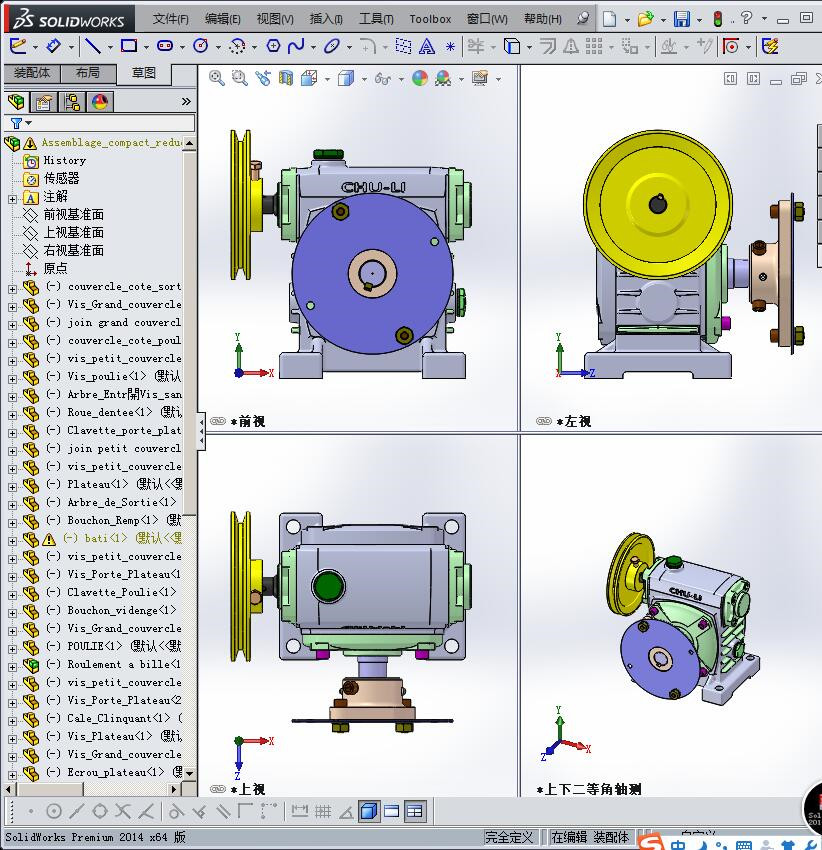Open the FeatureManager design tree tab
Screen dimensions: 822x850
pyautogui.click(x=16, y=101)
